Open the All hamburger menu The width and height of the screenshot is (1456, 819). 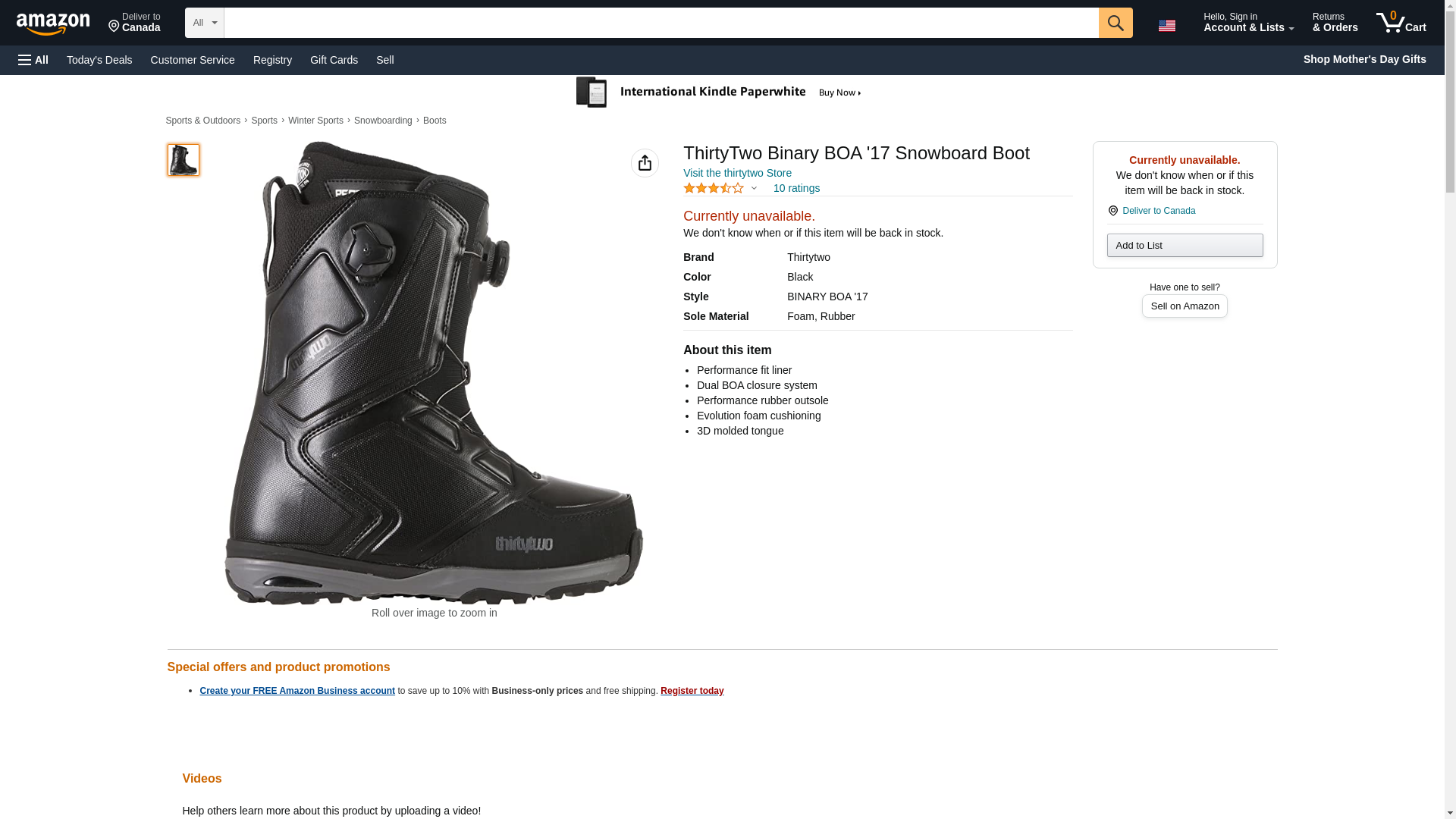coord(33,60)
